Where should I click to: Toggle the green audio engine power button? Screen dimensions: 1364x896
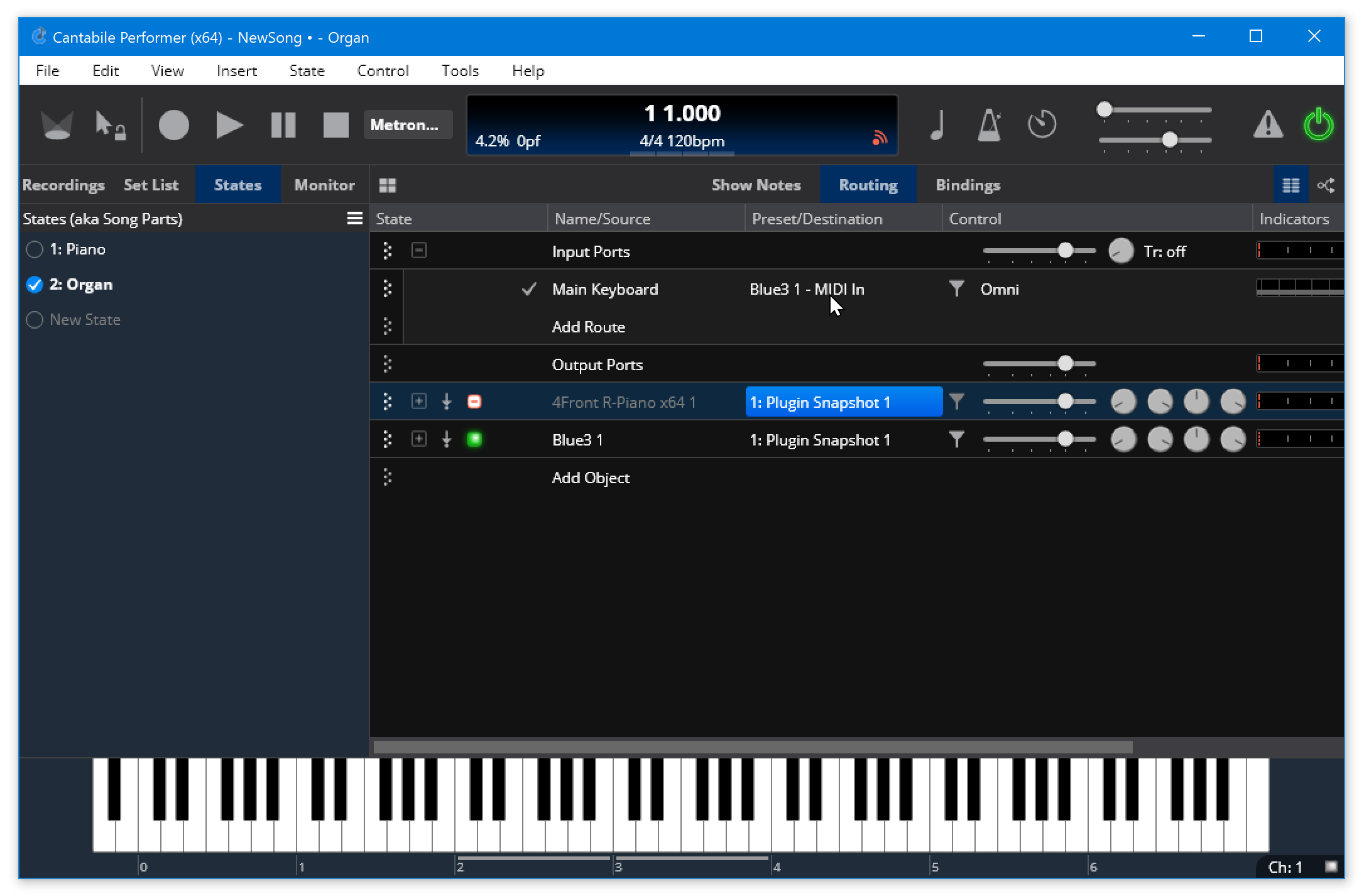[1318, 124]
